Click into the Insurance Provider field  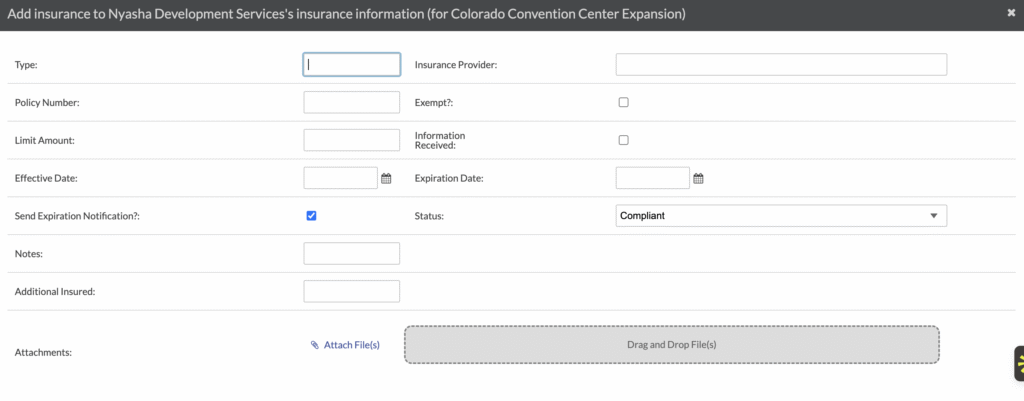pos(780,64)
